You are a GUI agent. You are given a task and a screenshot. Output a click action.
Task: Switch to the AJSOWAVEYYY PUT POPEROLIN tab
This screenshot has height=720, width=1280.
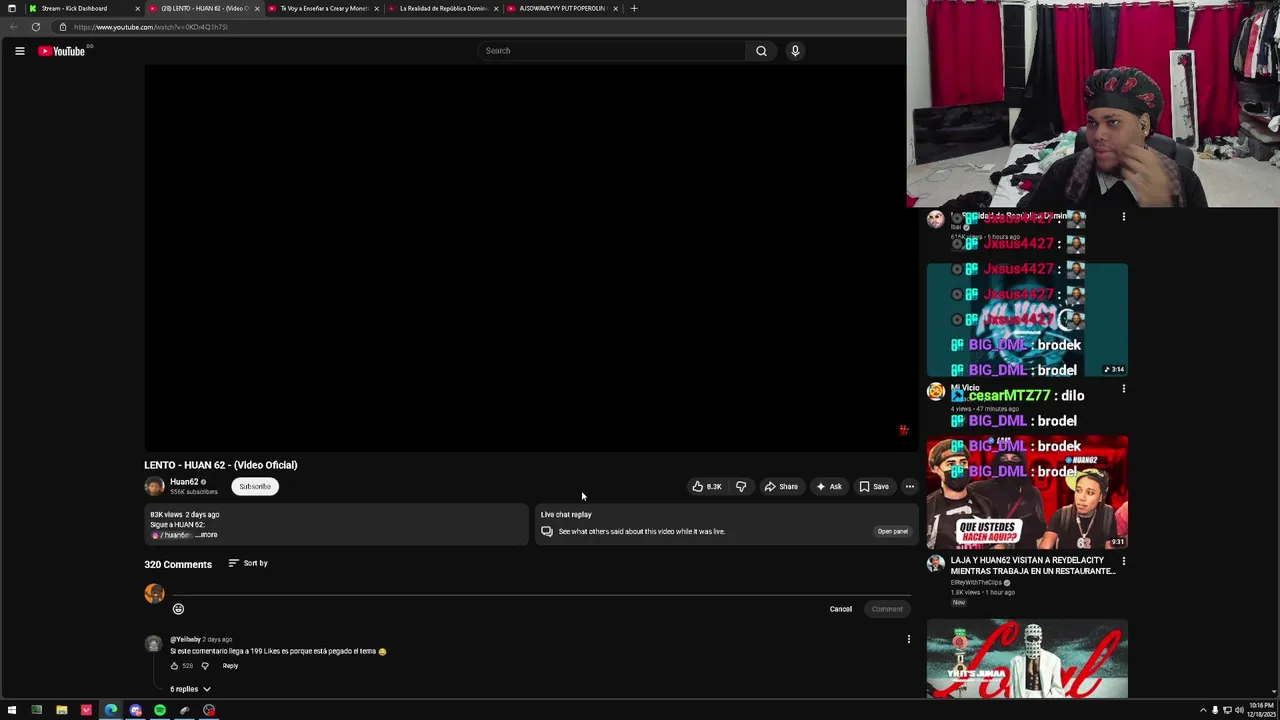pyautogui.click(x=561, y=8)
